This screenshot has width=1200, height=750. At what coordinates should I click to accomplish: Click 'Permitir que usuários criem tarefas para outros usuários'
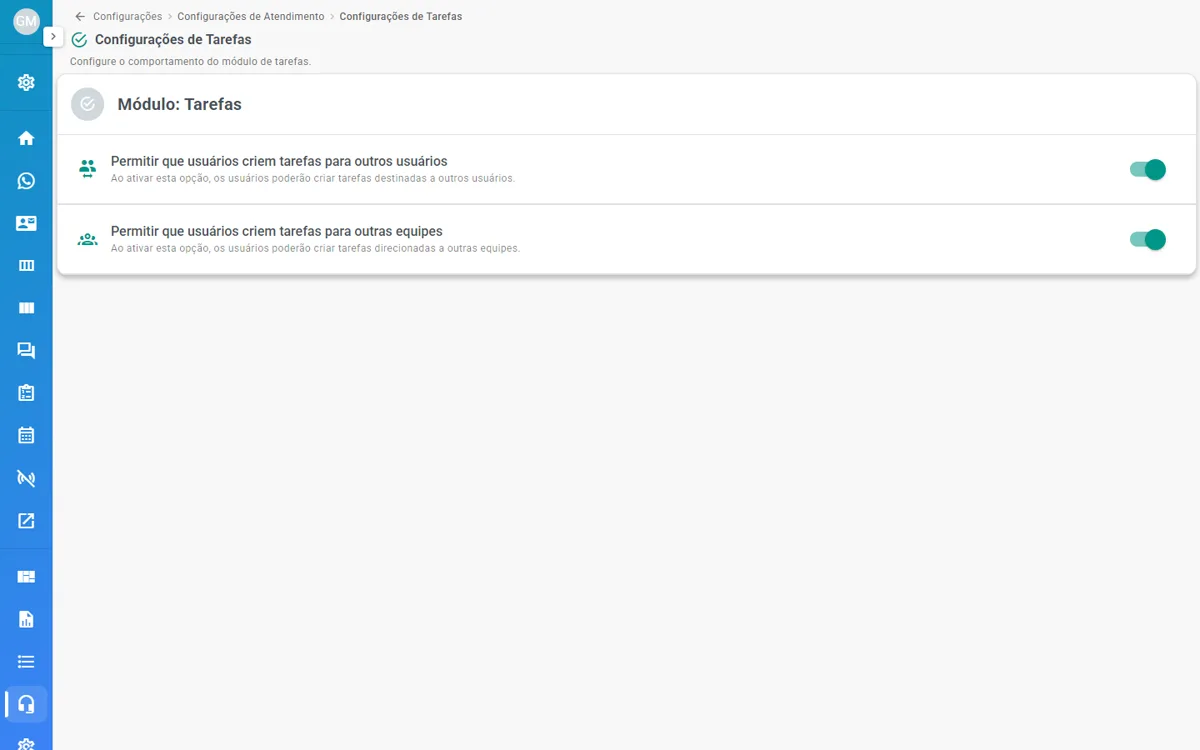[x=279, y=161]
